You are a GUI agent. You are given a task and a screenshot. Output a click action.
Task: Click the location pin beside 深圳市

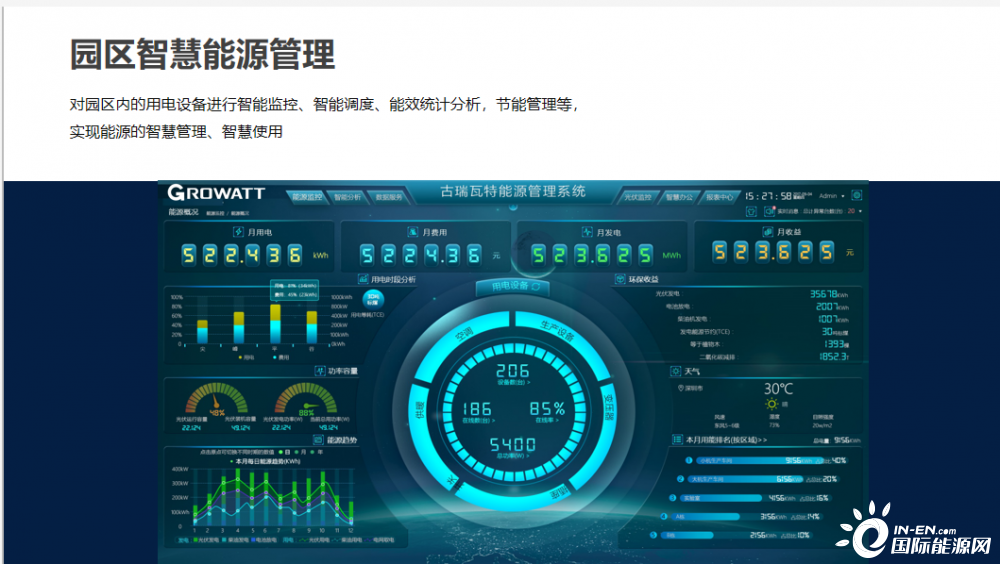680,388
